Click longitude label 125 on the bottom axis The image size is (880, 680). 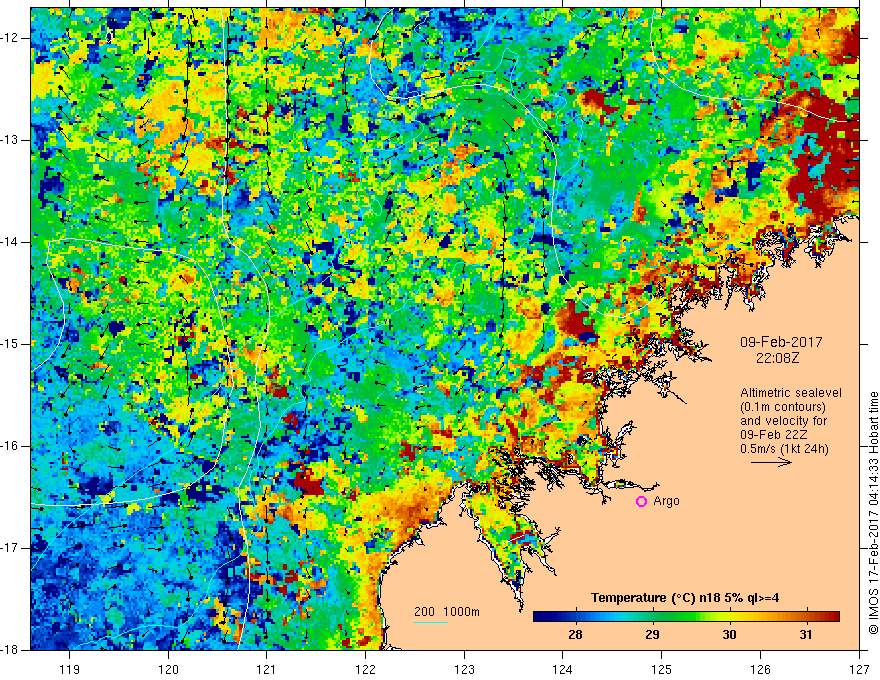pos(662,669)
